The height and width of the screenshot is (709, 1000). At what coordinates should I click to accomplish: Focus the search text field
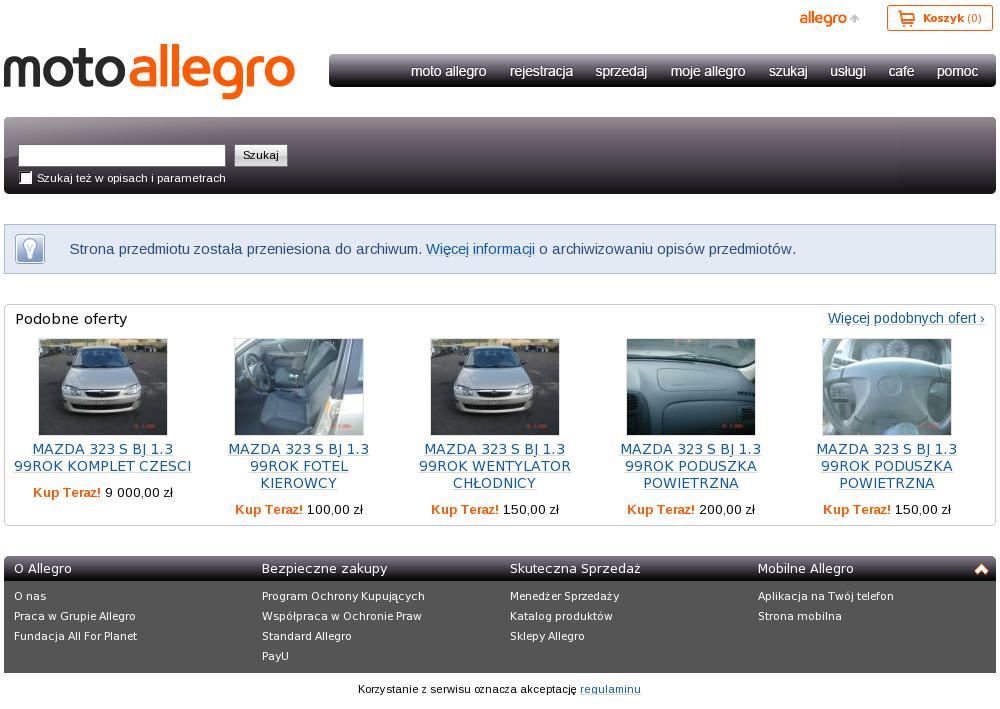click(x=122, y=155)
